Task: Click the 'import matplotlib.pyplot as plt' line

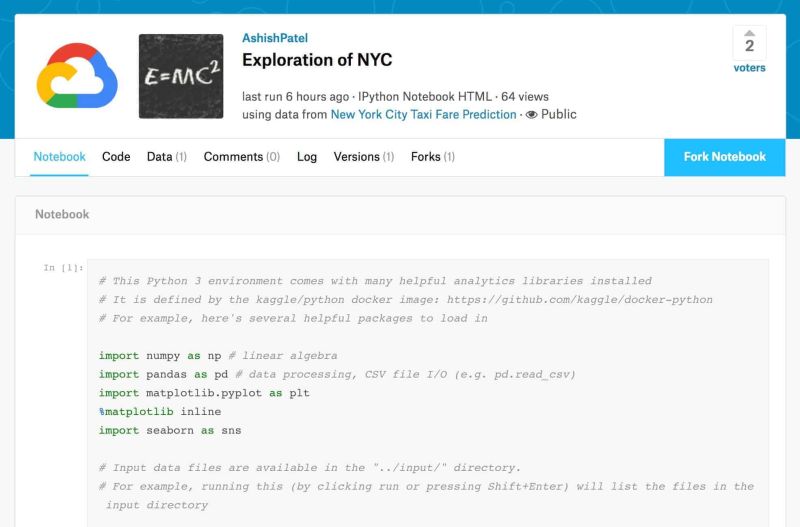Action: (204, 393)
